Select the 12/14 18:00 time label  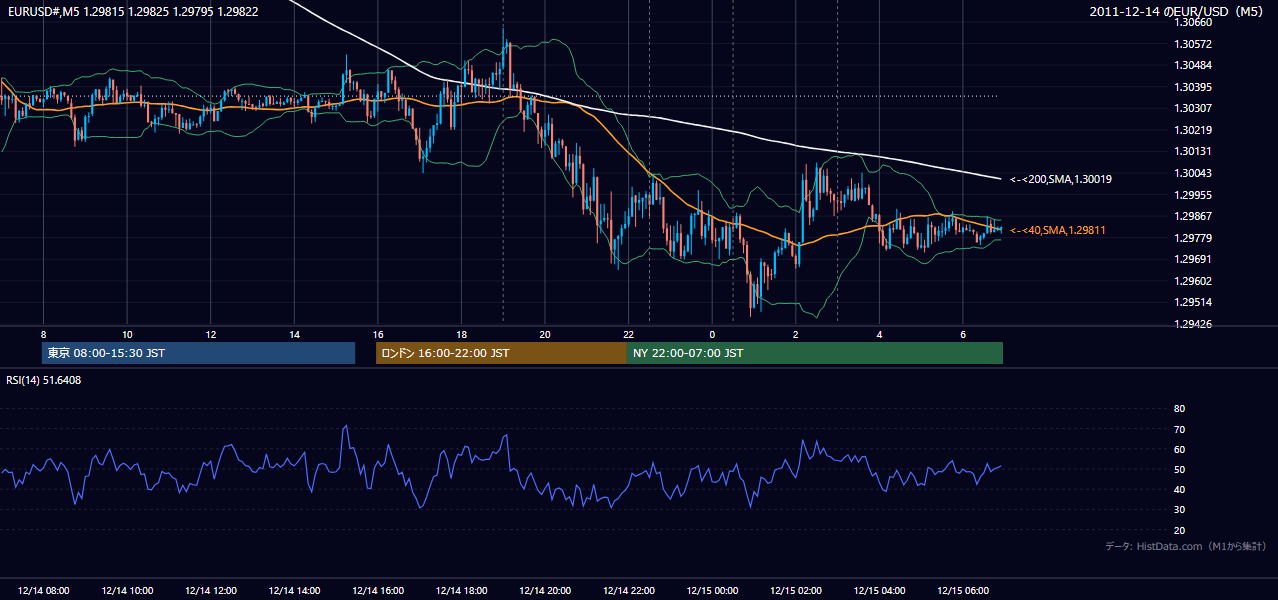click(461, 591)
